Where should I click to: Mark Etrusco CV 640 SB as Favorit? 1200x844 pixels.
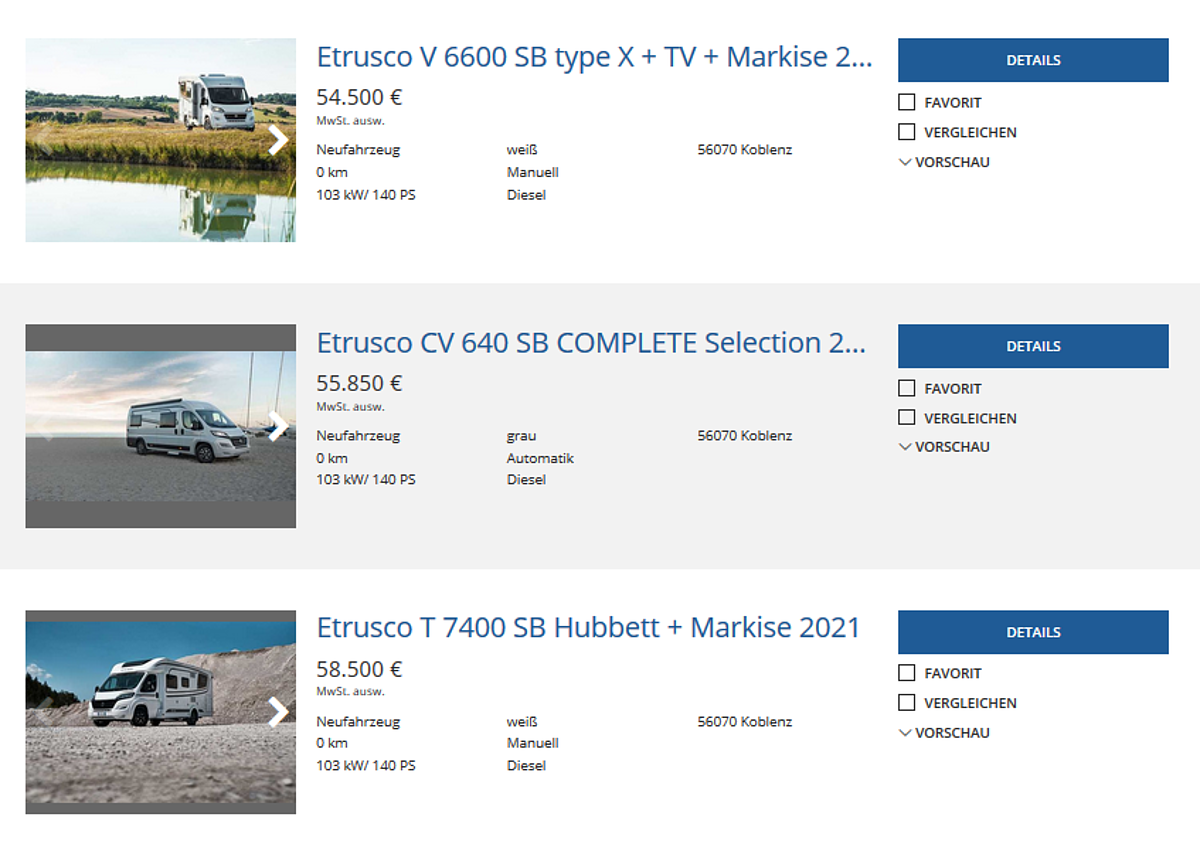coord(907,388)
